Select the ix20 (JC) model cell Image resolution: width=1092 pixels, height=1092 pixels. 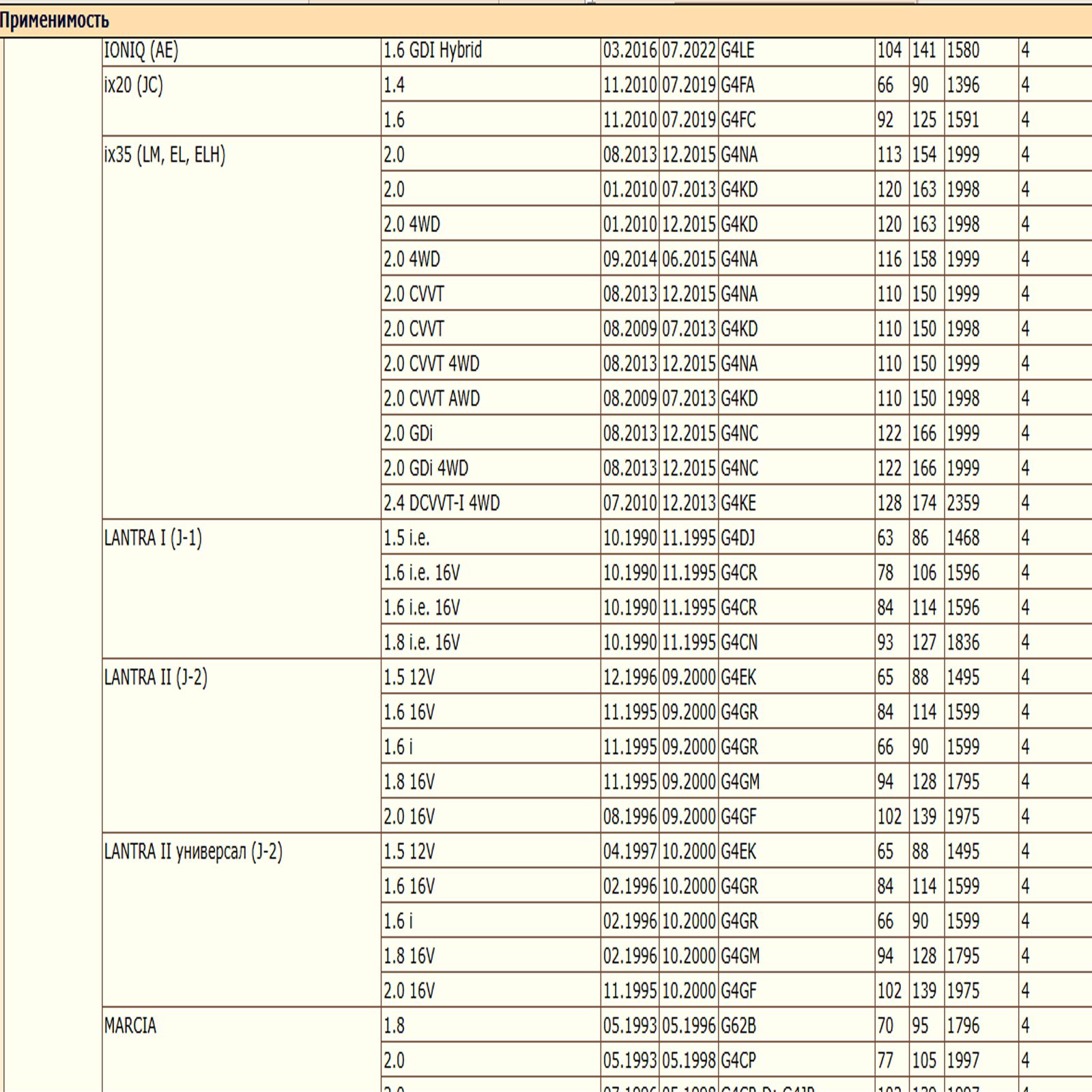tap(134, 86)
